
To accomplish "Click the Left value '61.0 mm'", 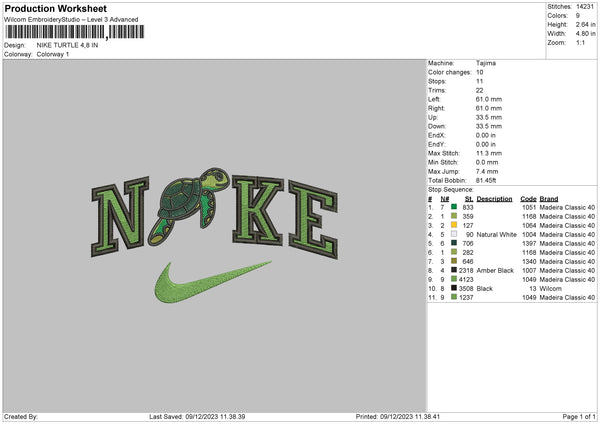I will [x=489, y=99].
